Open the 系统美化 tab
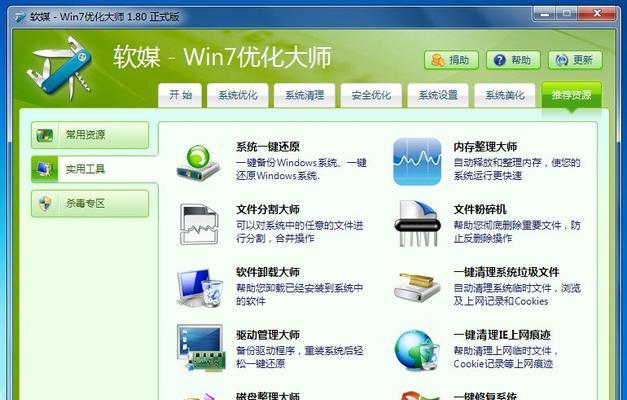 coord(505,95)
